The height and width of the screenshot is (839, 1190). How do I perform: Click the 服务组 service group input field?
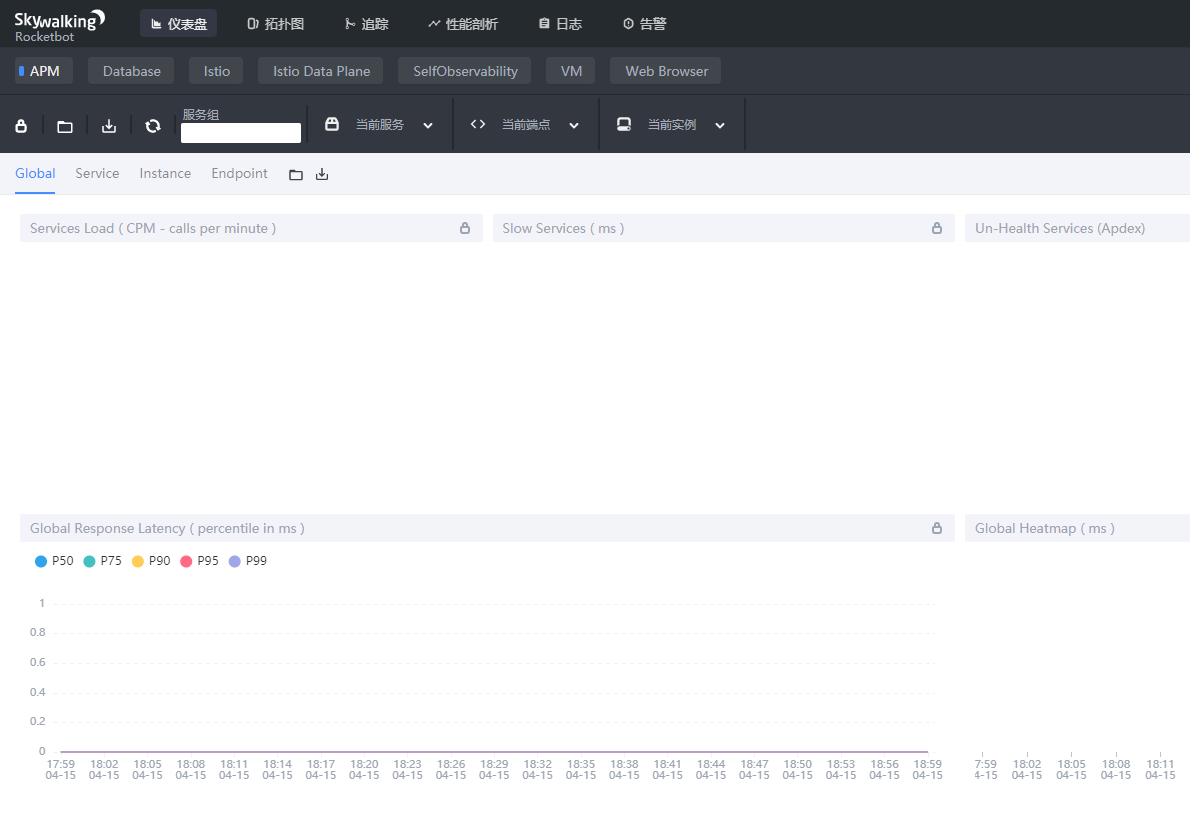click(x=240, y=132)
